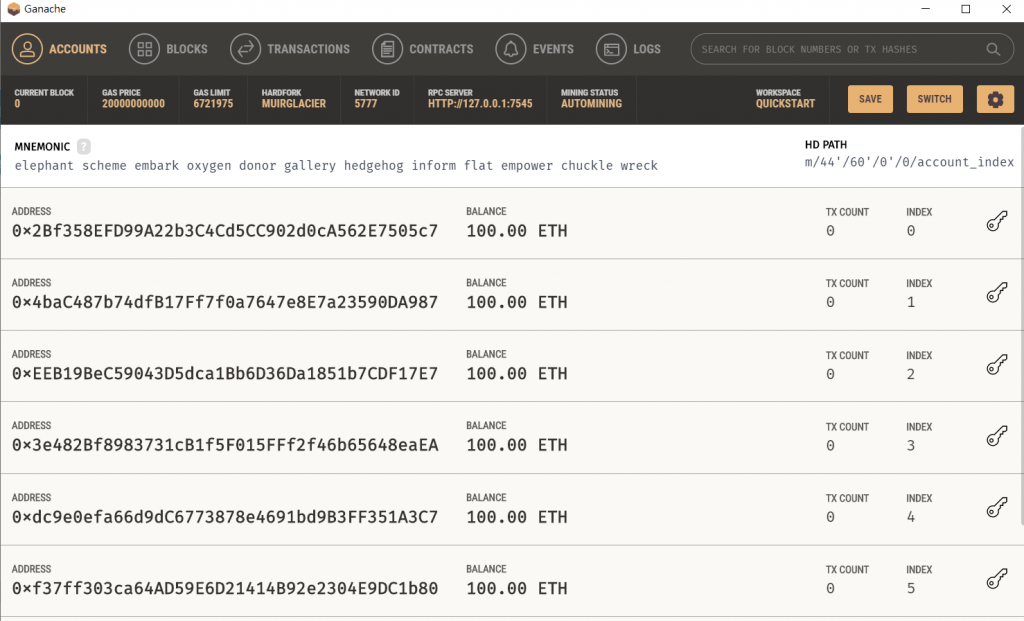This screenshot has width=1024, height=621.
Task: Go to the Contracts tab
Action: [423, 49]
